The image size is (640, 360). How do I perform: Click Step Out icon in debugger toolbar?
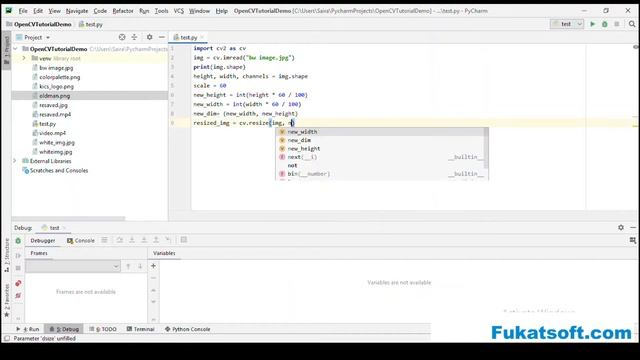click(156, 240)
